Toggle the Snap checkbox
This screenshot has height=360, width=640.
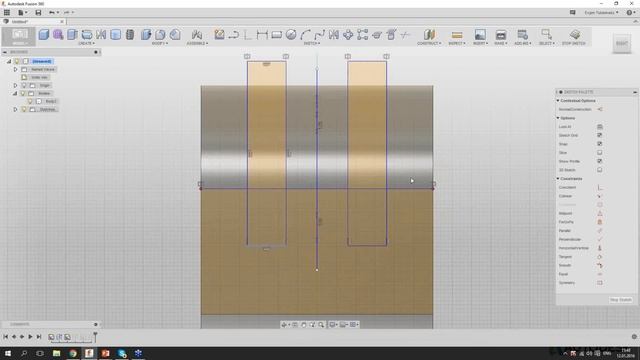[600, 144]
